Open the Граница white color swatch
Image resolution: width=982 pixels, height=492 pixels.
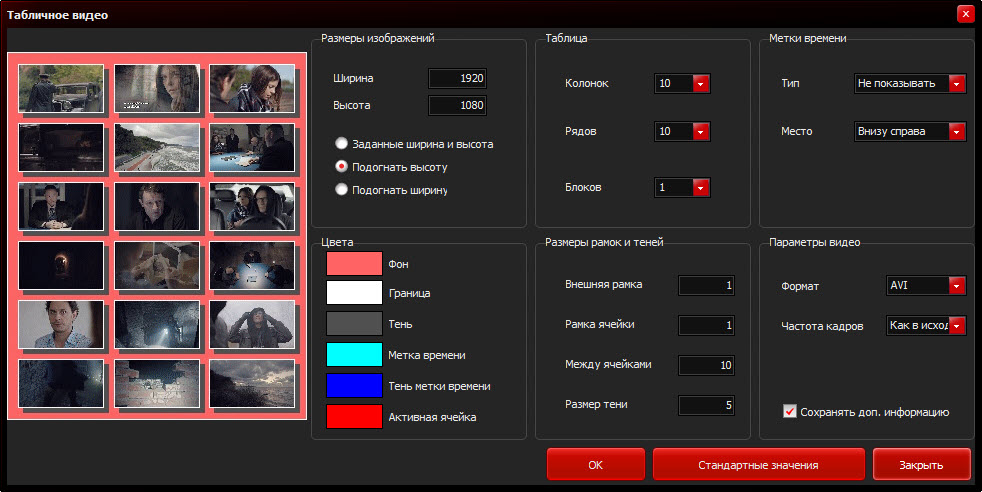pos(354,292)
